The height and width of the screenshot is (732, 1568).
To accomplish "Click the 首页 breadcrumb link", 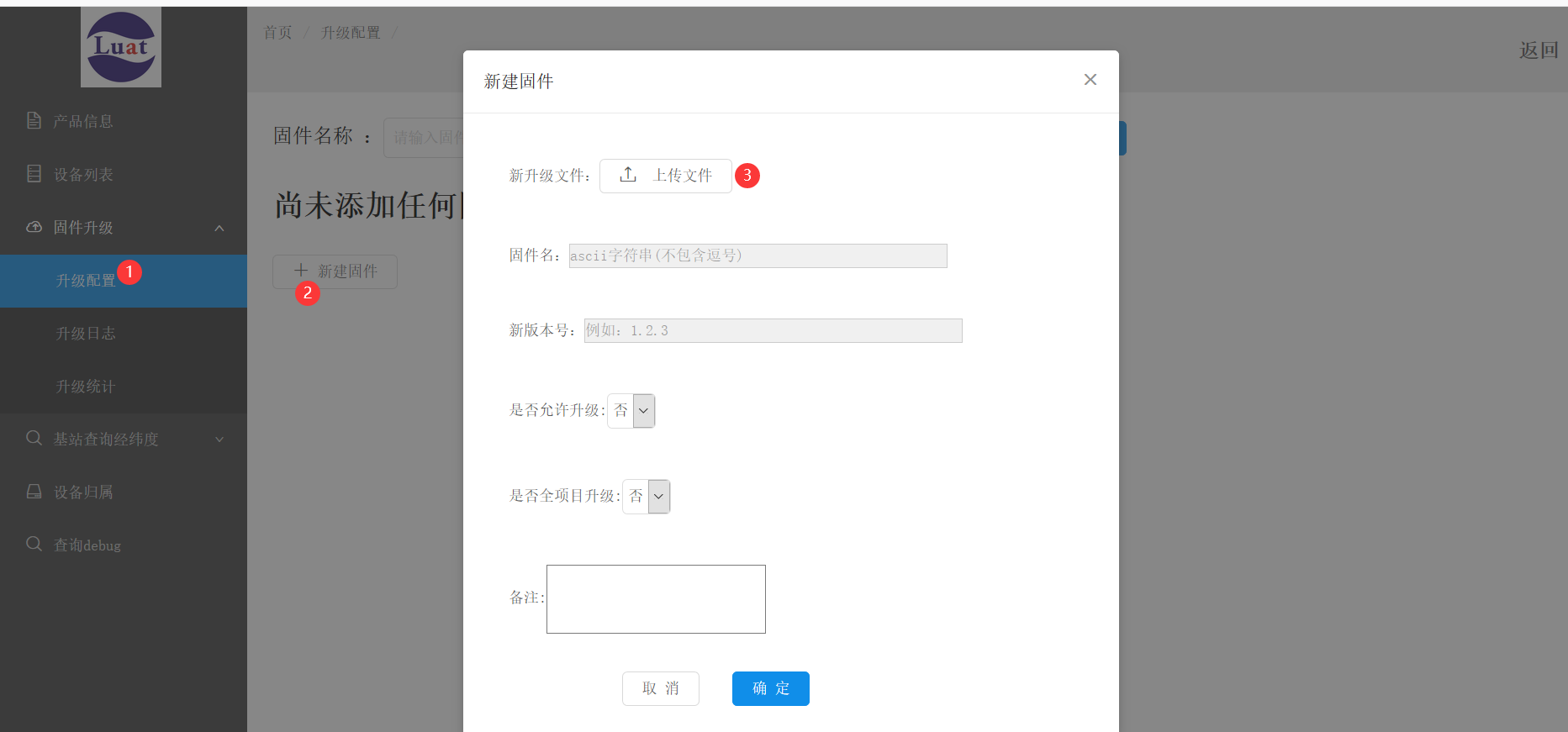I will coord(277,33).
